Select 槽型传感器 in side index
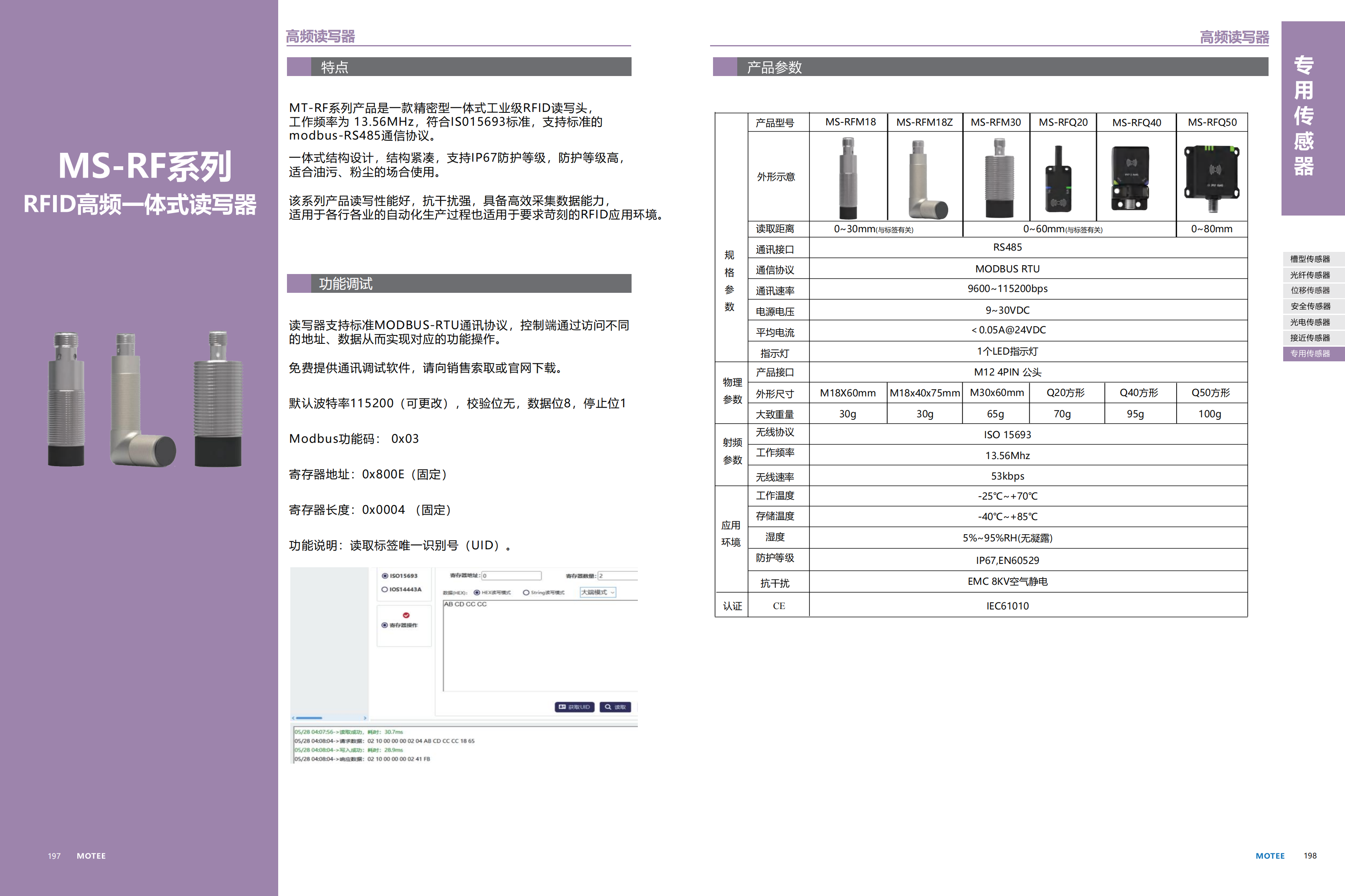This screenshot has width=1345, height=896. (x=1313, y=259)
